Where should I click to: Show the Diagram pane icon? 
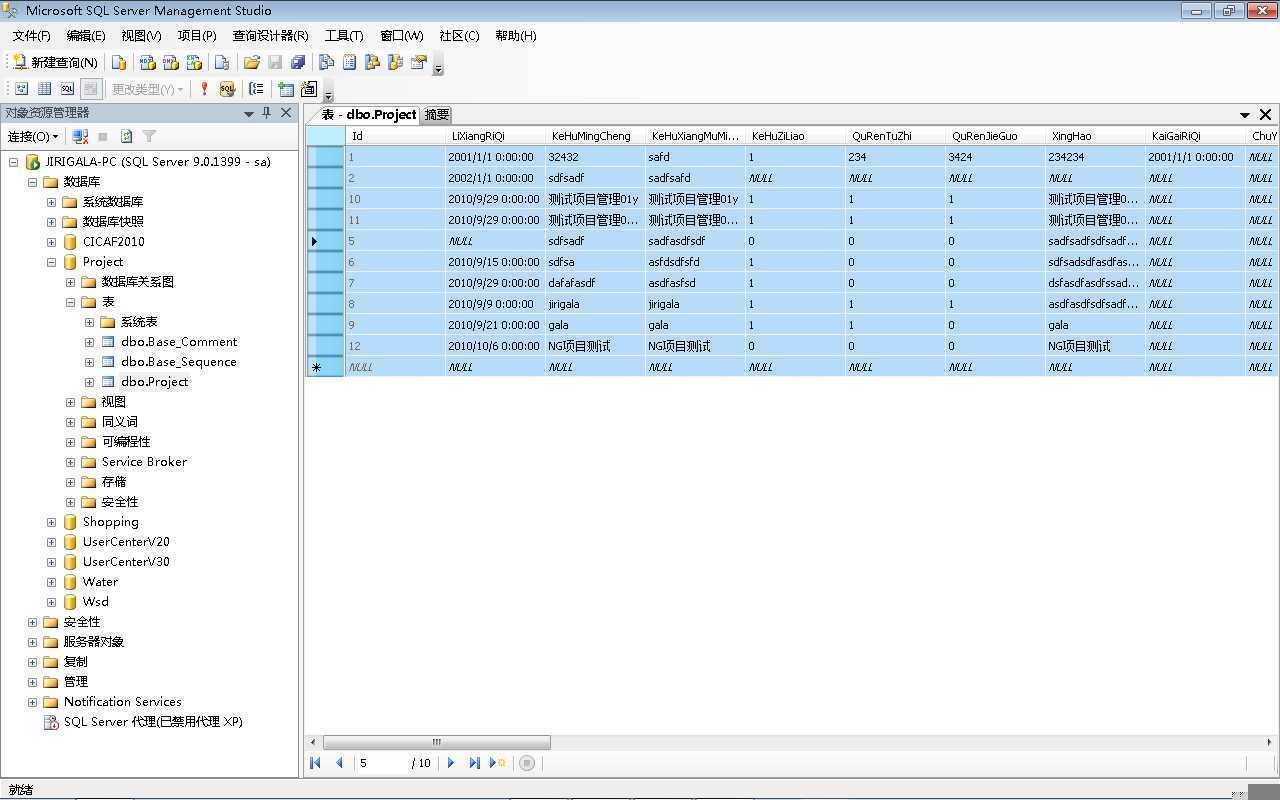pyautogui.click(x=21, y=89)
